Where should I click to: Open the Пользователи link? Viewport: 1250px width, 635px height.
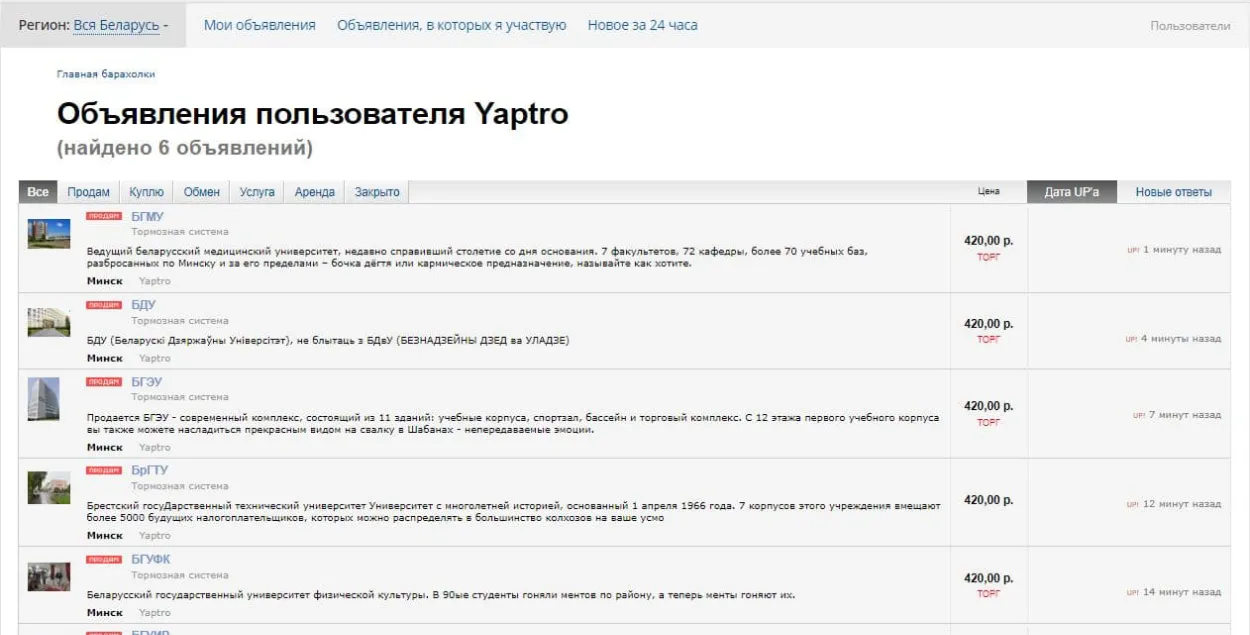[1190, 26]
